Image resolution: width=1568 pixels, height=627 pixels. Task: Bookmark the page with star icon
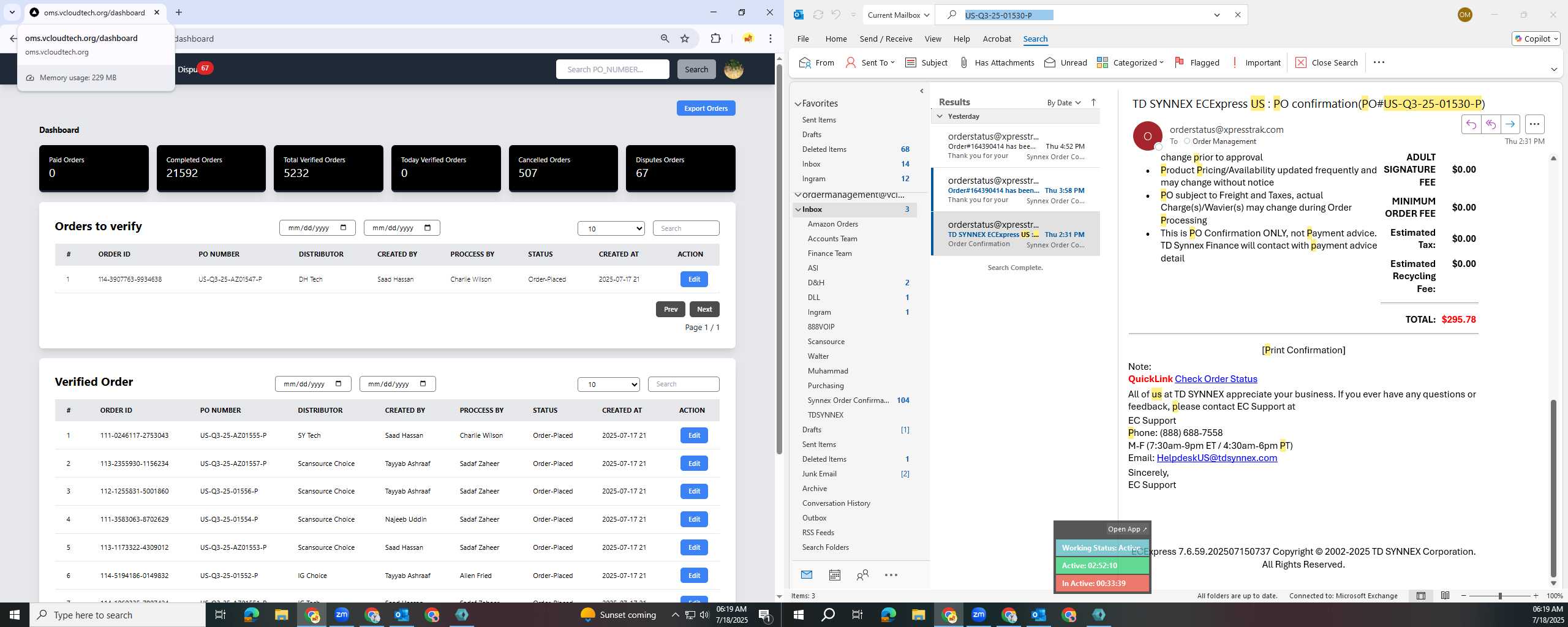pos(685,39)
